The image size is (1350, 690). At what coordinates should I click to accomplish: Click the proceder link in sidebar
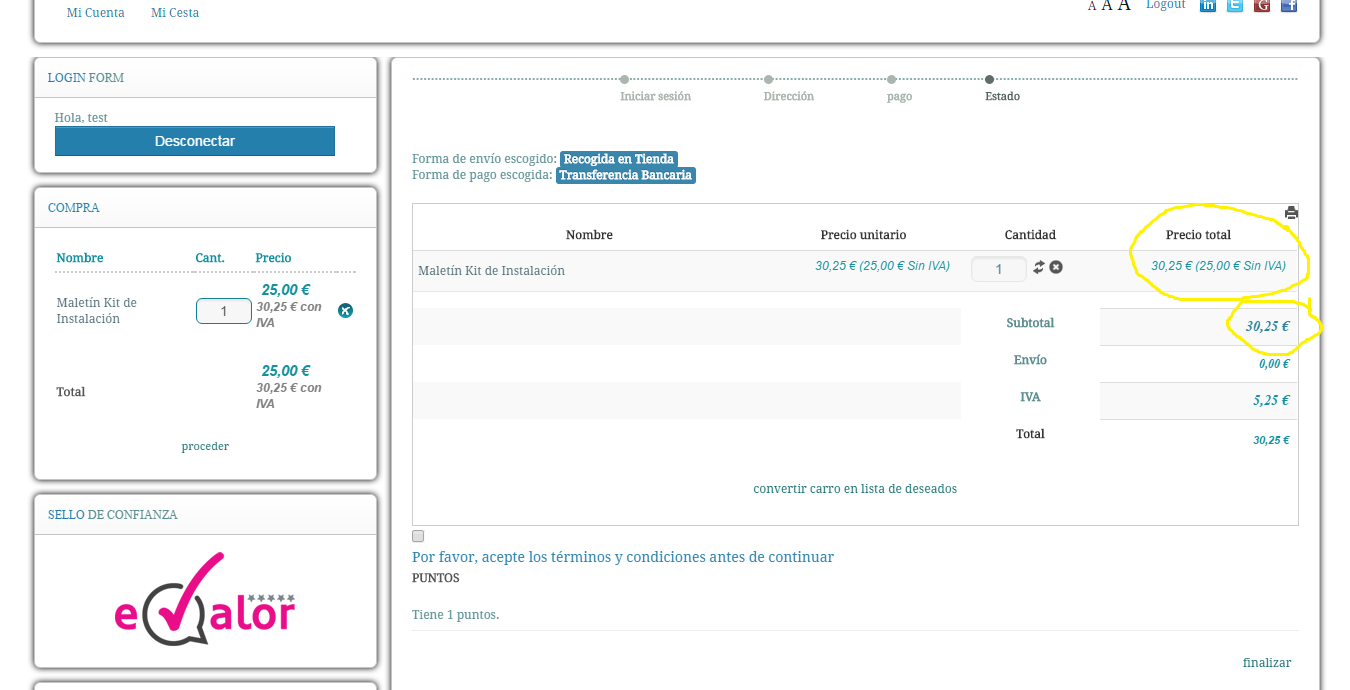tap(205, 446)
